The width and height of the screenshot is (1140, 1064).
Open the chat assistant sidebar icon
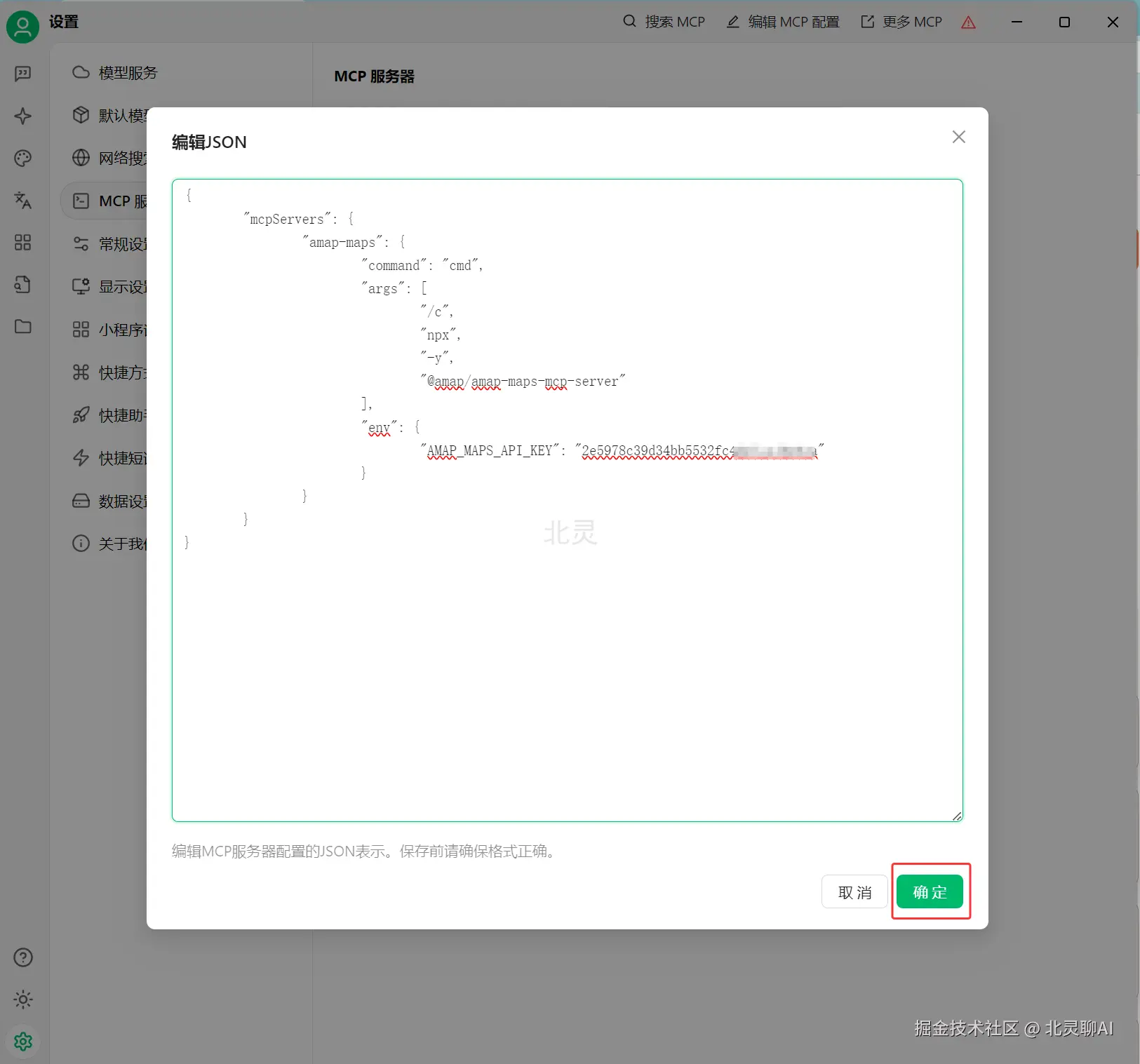pyautogui.click(x=23, y=74)
